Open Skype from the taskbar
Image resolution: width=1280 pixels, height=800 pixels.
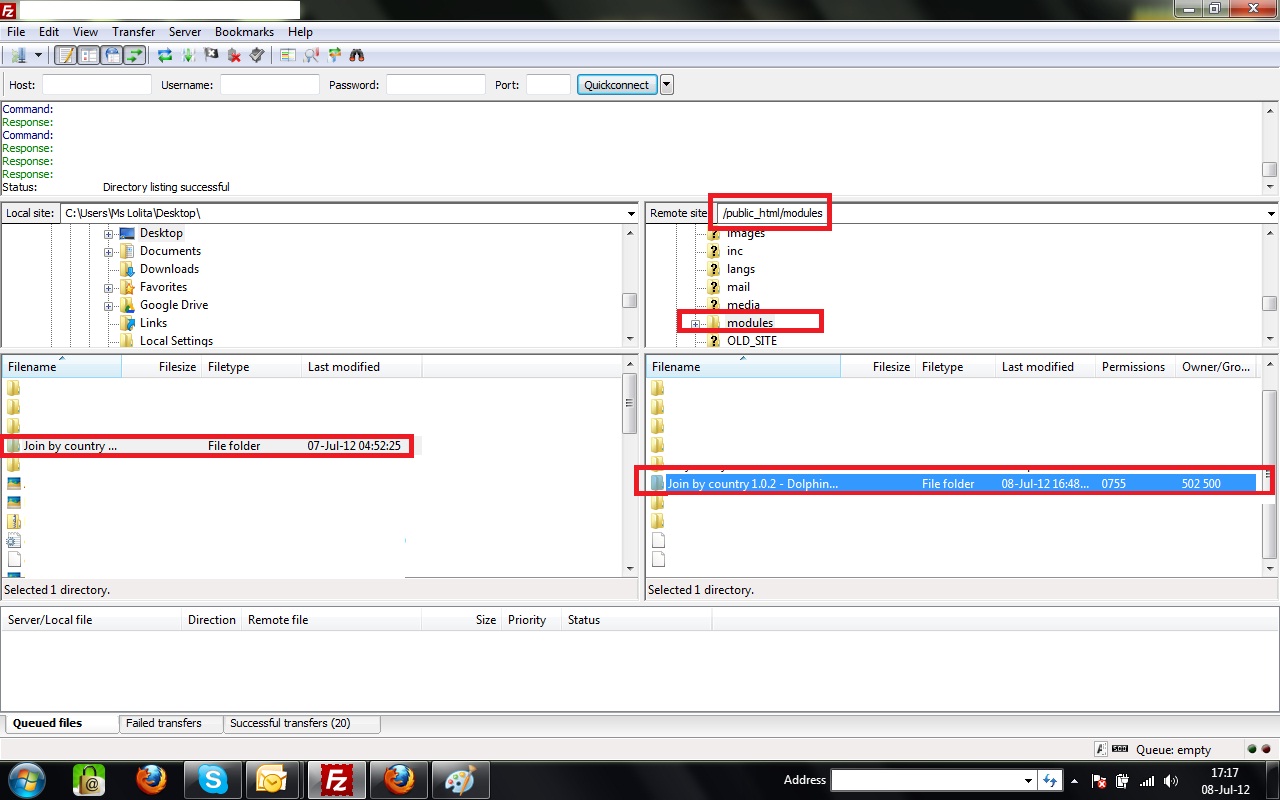212,779
